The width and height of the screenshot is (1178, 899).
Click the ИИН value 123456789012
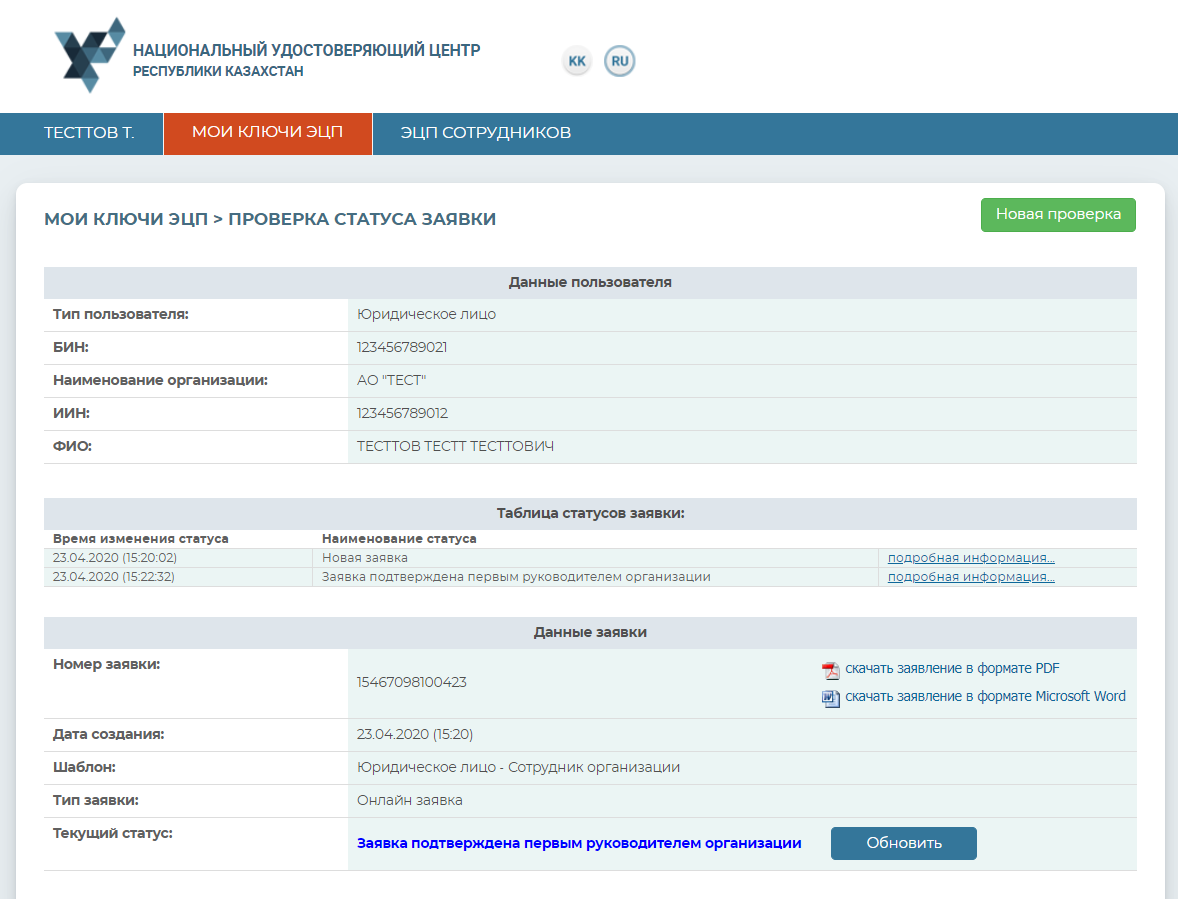tap(402, 414)
